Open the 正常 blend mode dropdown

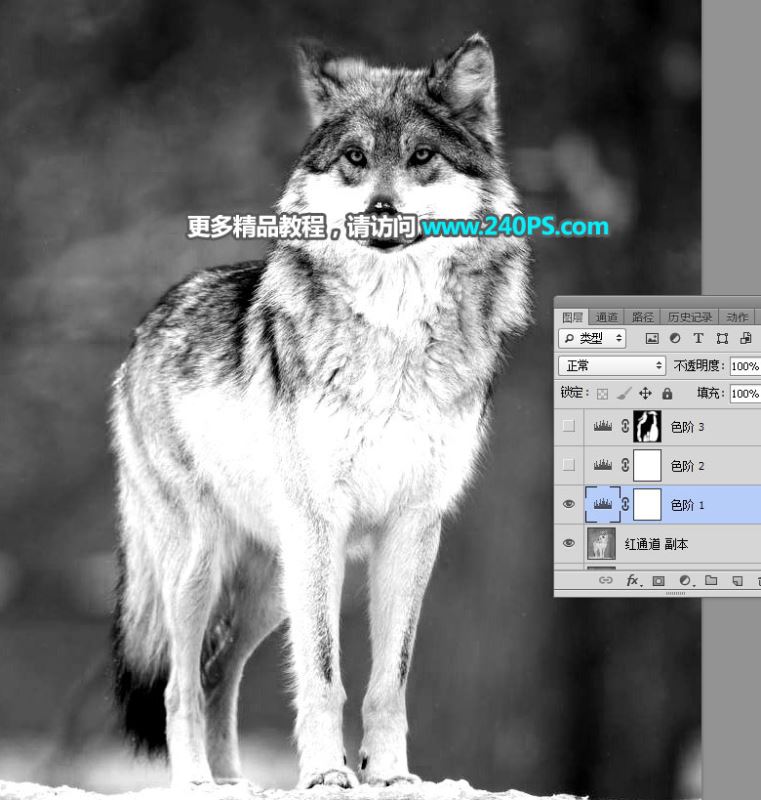click(612, 366)
